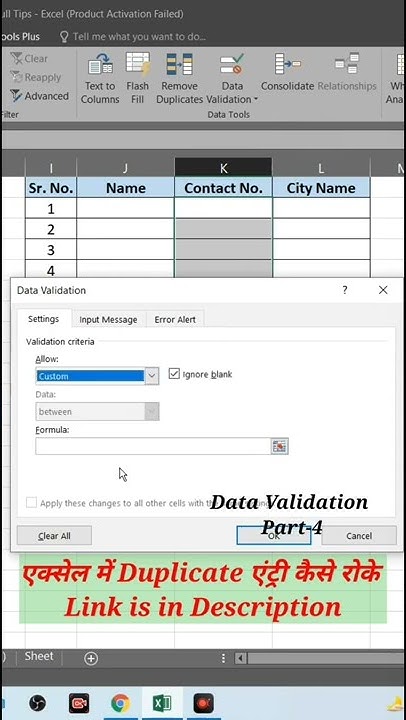This screenshot has height=720, width=406.
Task: Click the Tell me lightbulb search box
Action: tap(133, 36)
